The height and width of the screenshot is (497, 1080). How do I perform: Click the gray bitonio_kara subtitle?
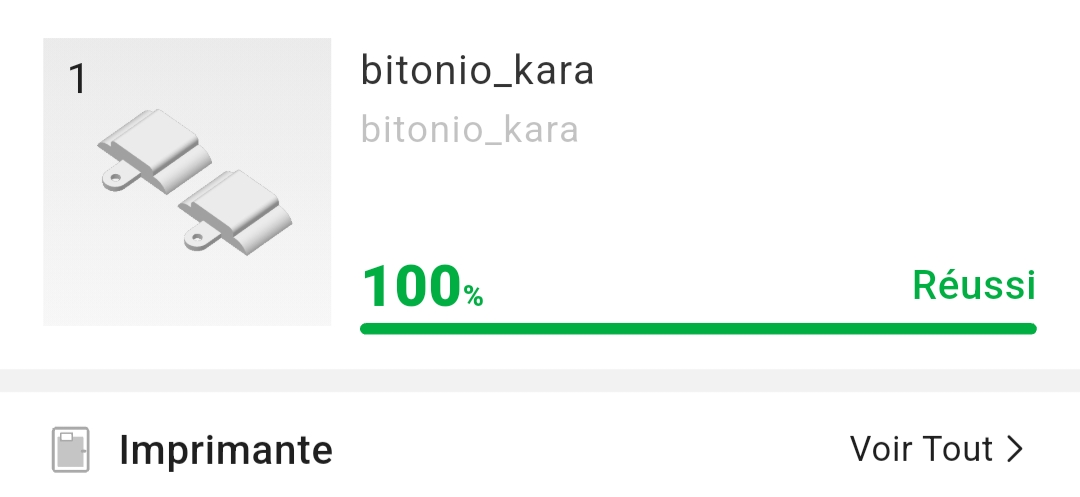pos(469,130)
